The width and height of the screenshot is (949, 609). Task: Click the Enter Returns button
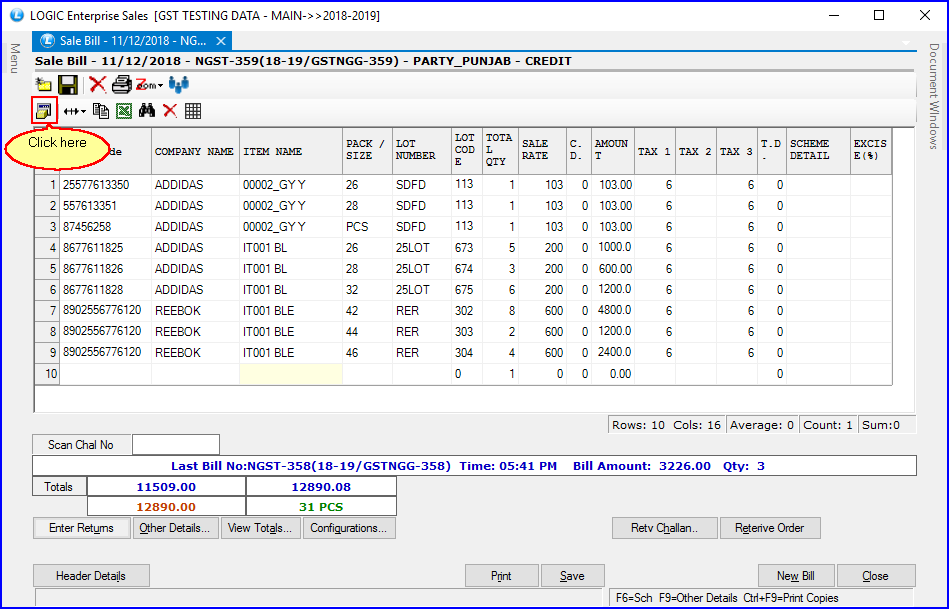coord(81,528)
